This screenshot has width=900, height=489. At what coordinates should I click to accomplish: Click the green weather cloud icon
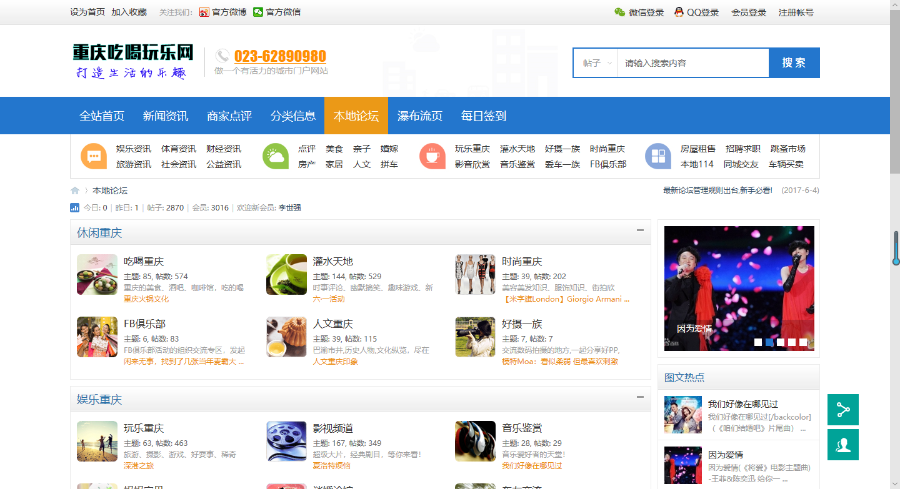276,156
